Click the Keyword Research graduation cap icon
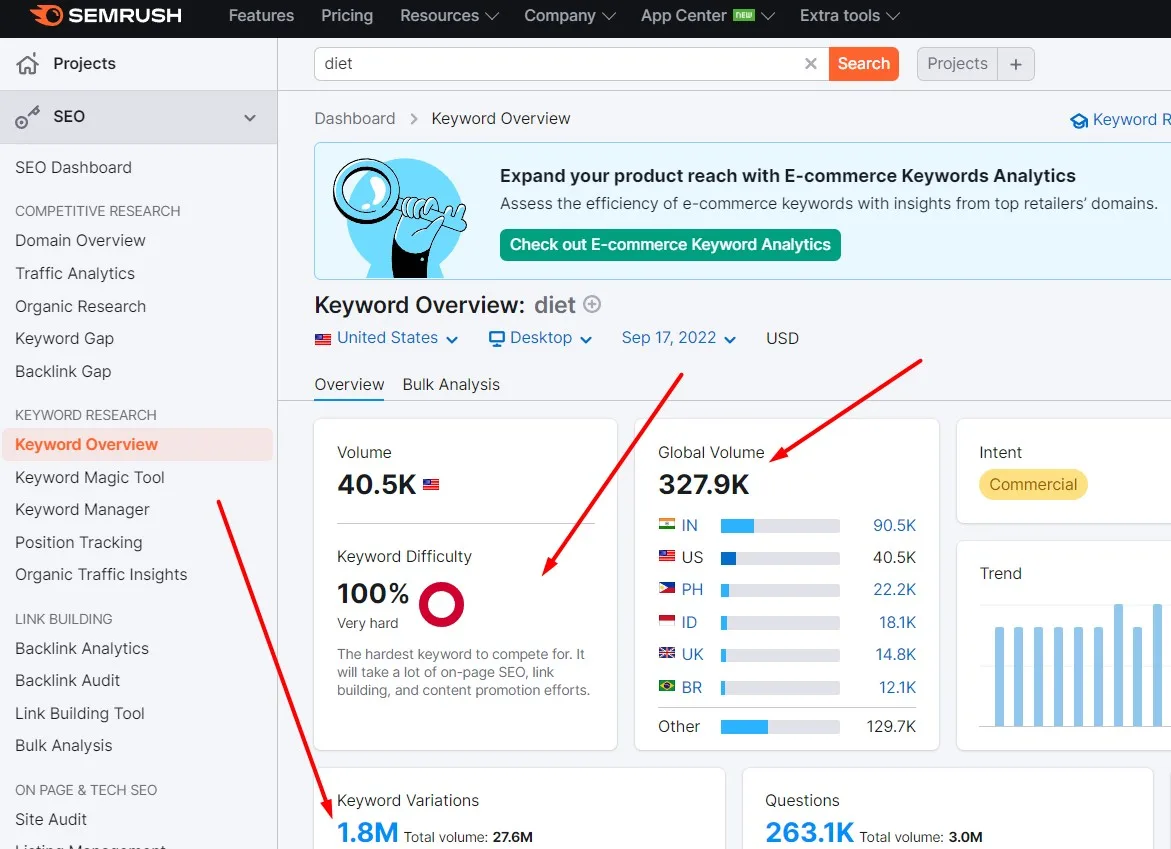Viewport: 1171px width, 849px height. click(x=1079, y=120)
